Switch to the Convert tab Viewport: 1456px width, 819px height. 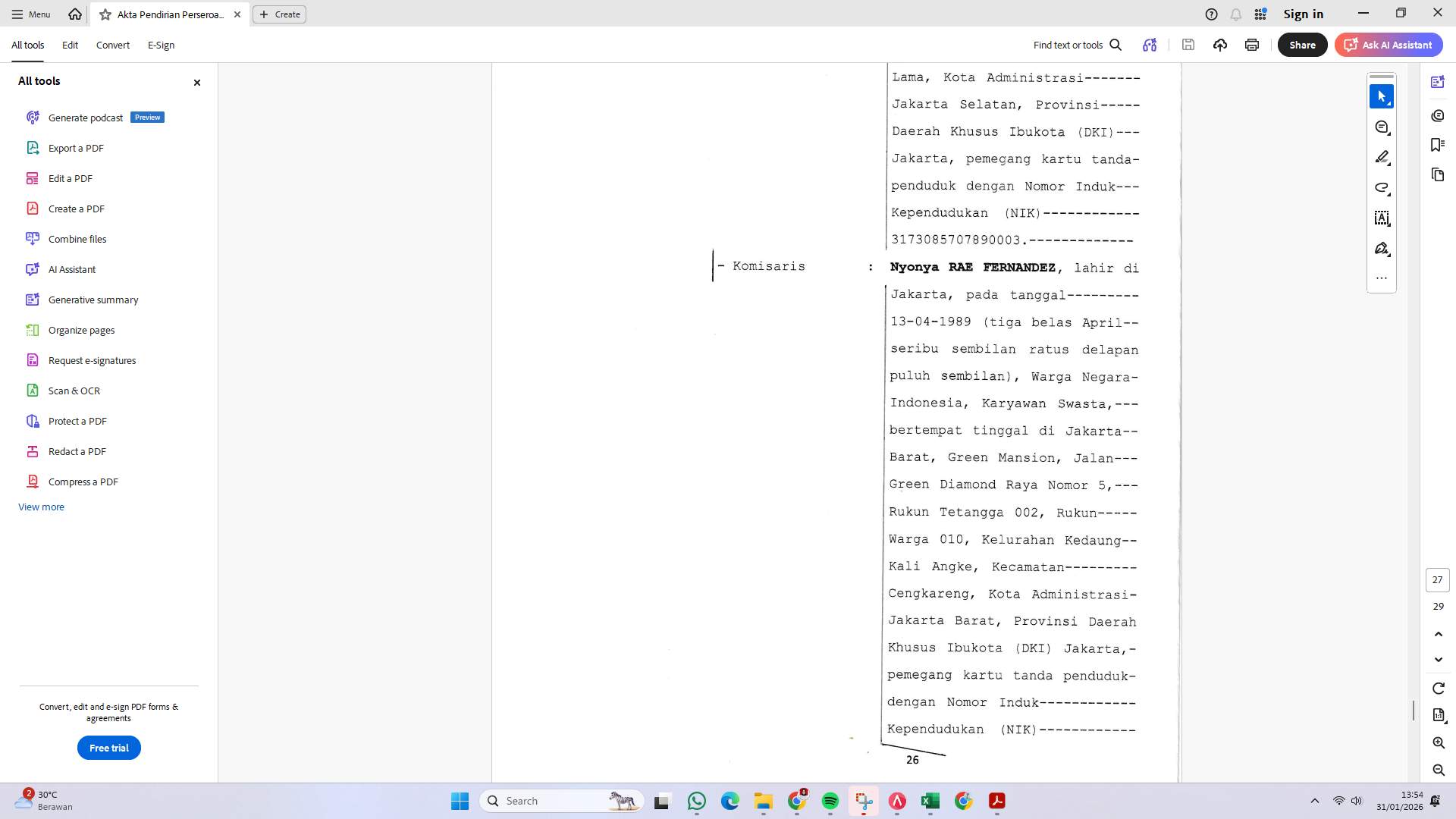click(112, 45)
